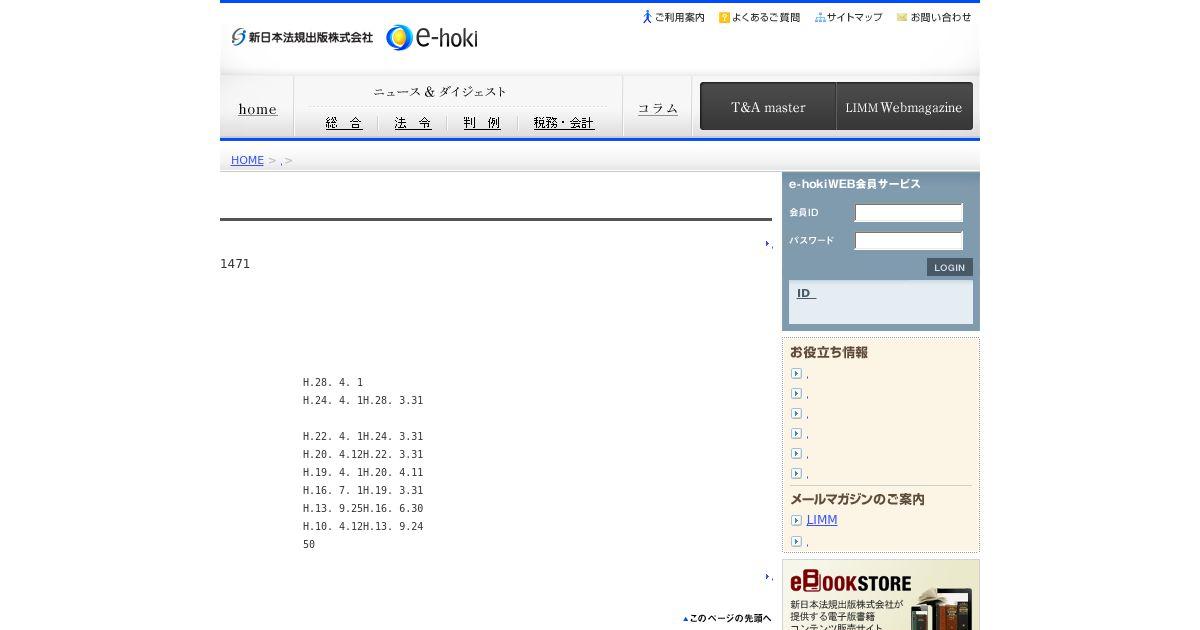Click the e-hoki logo
The image size is (1200, 630).
click(x=432, y=37)
